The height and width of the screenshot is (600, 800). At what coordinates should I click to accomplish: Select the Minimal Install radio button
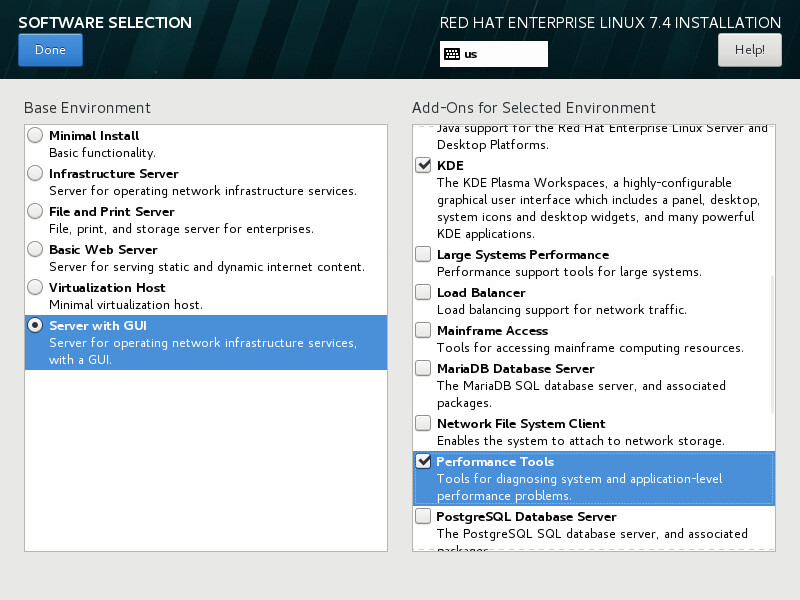point(35,136)
